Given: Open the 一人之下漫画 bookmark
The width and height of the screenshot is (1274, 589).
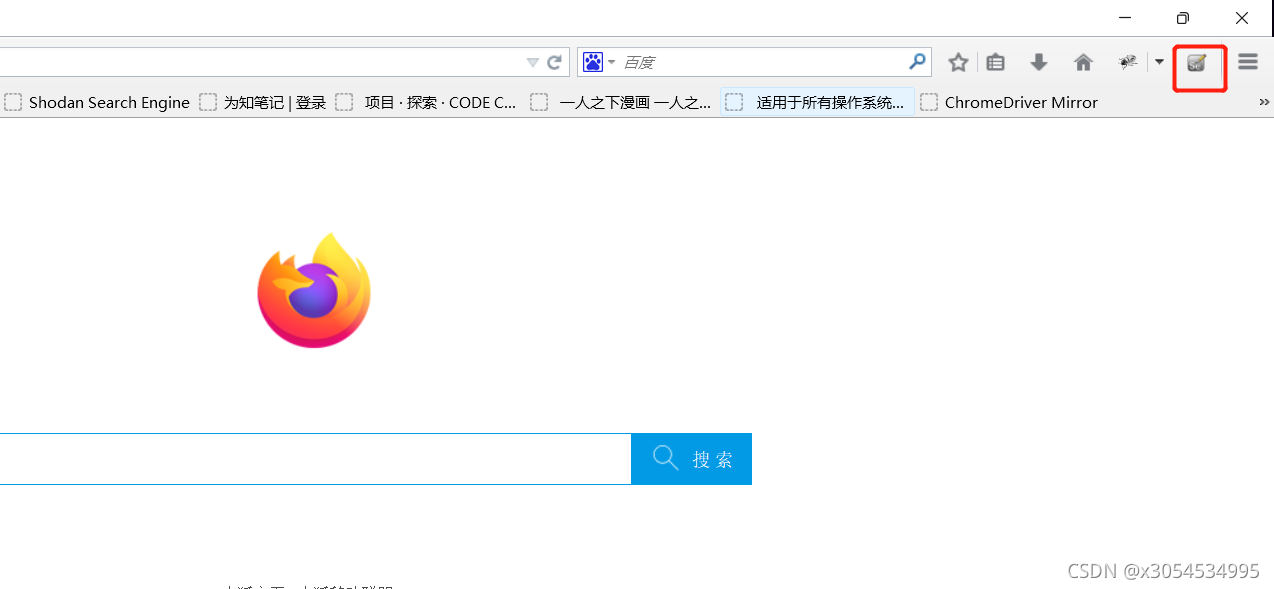Looking at the screenshot, I should pyautogui.click(x=621, y=102).
